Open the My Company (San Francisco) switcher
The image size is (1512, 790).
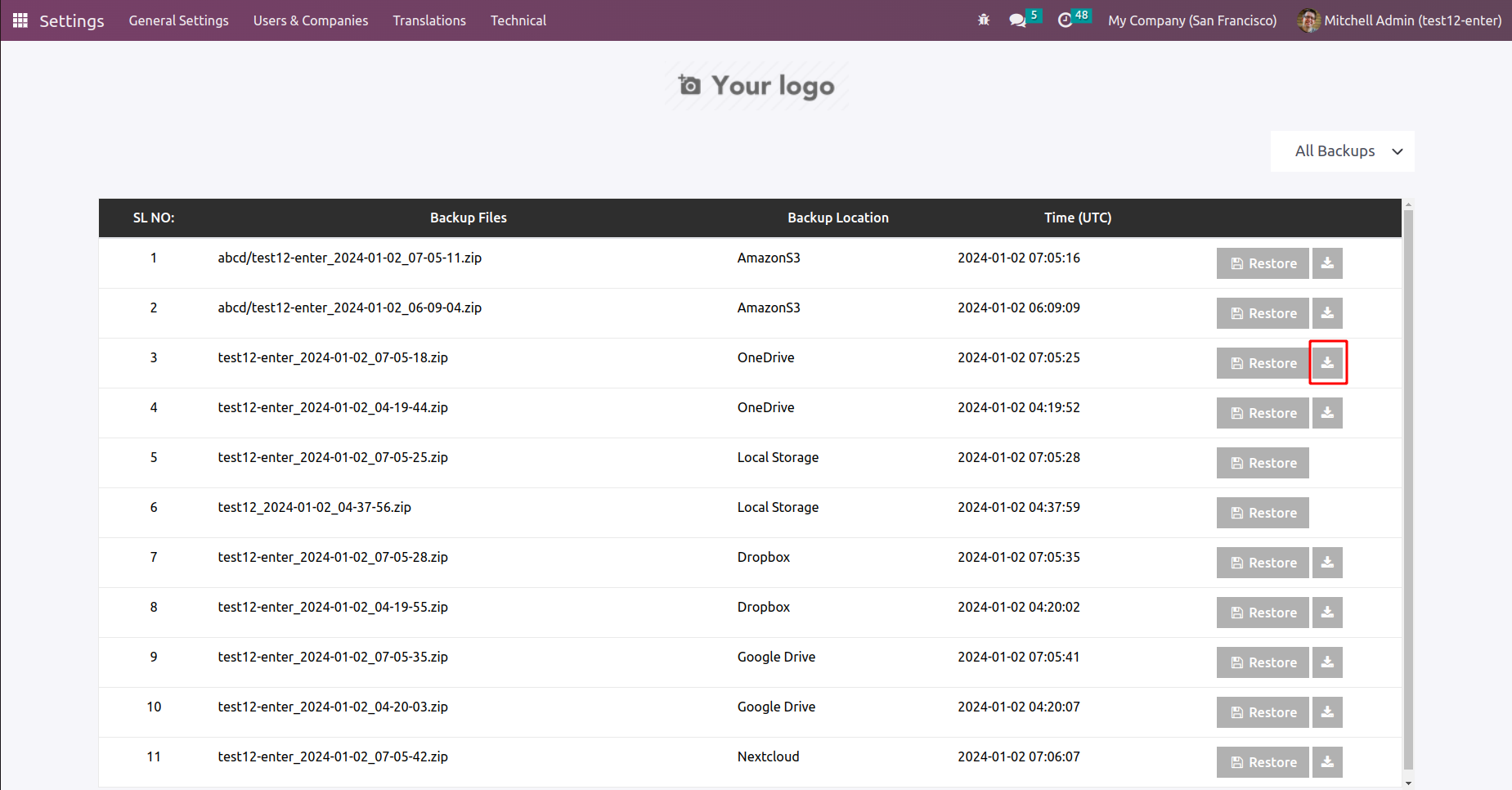[x=1191, y=20]
